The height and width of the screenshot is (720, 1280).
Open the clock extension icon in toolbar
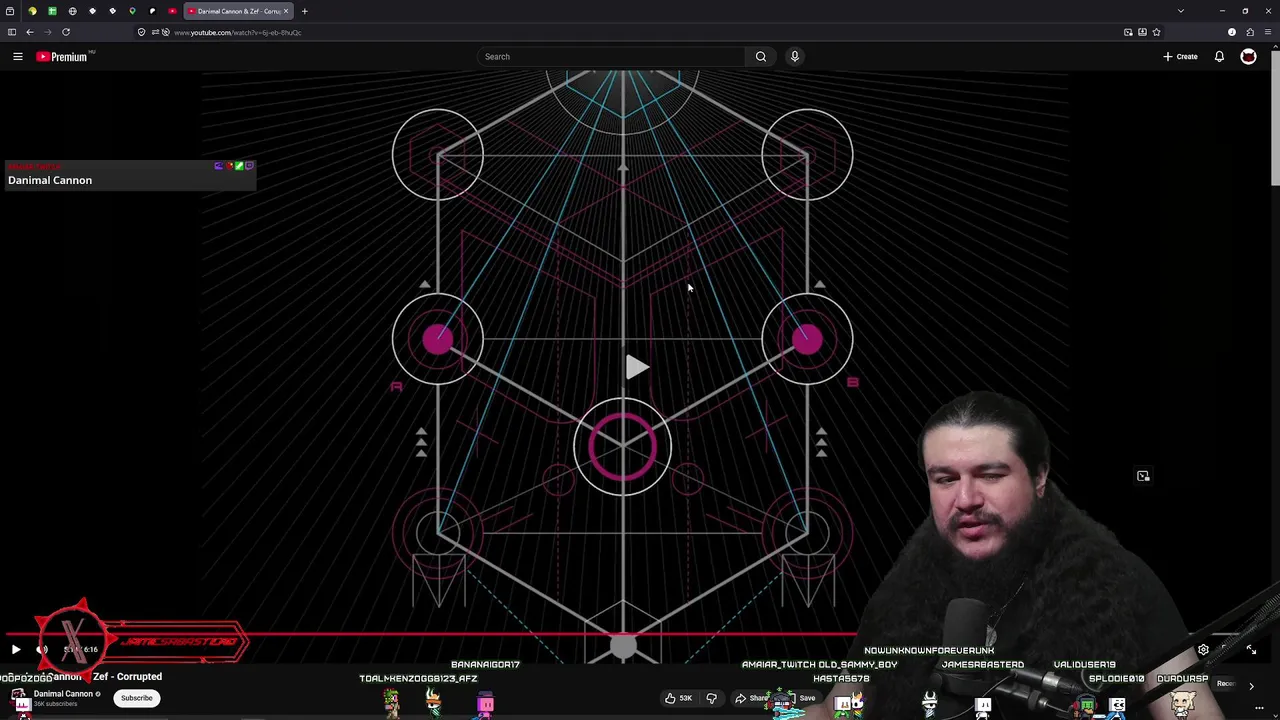(x=1232, y=32)
